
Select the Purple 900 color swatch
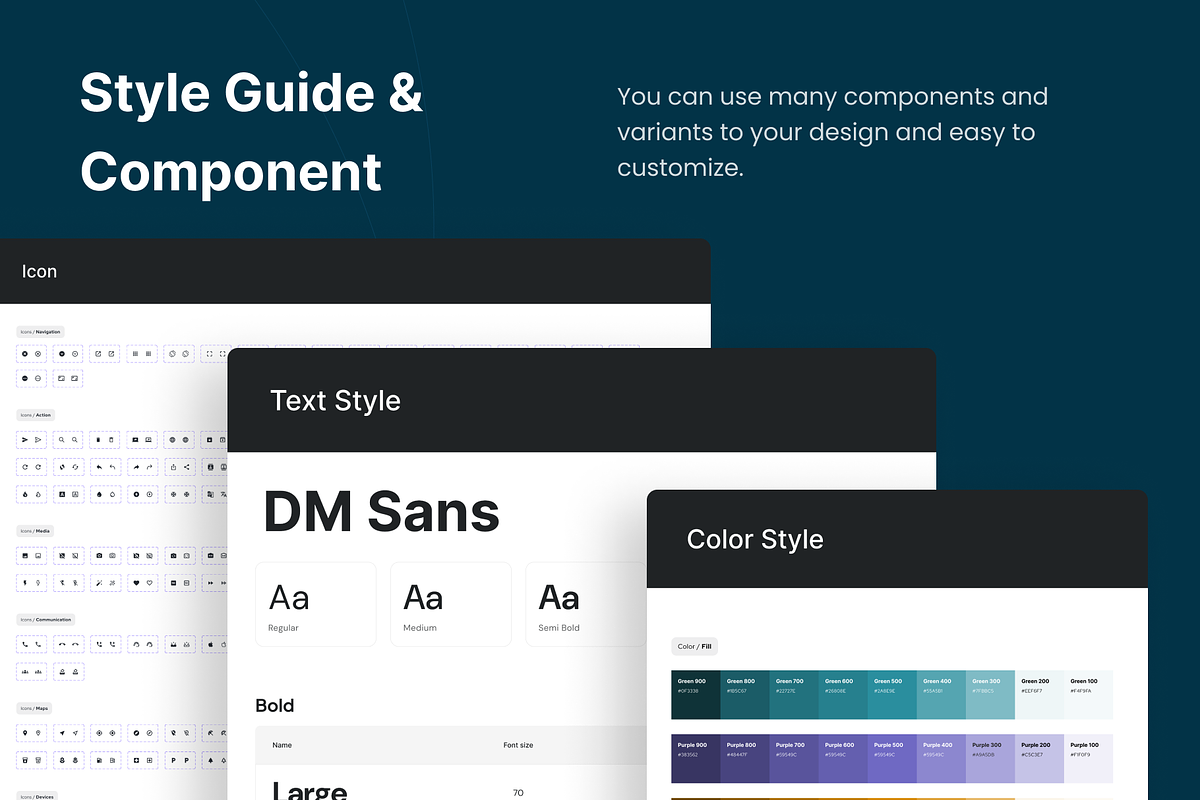click(696, 758)
